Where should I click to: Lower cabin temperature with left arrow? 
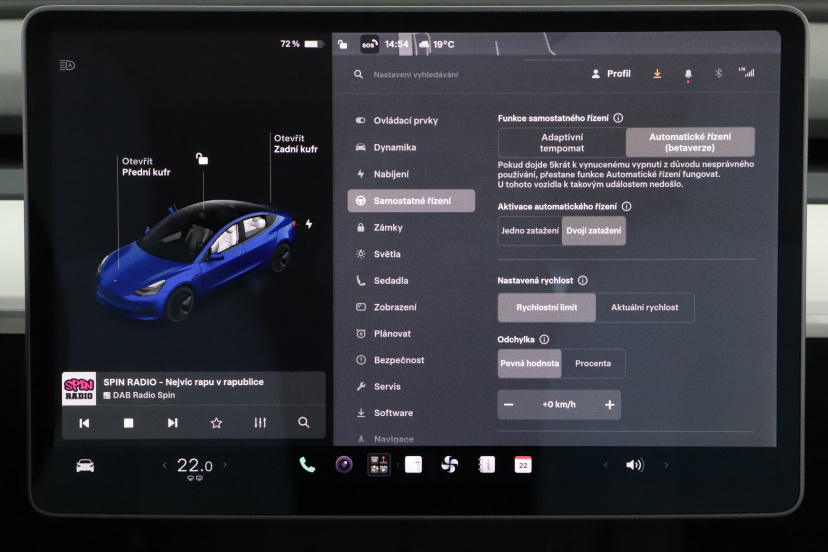pos(164,465)
